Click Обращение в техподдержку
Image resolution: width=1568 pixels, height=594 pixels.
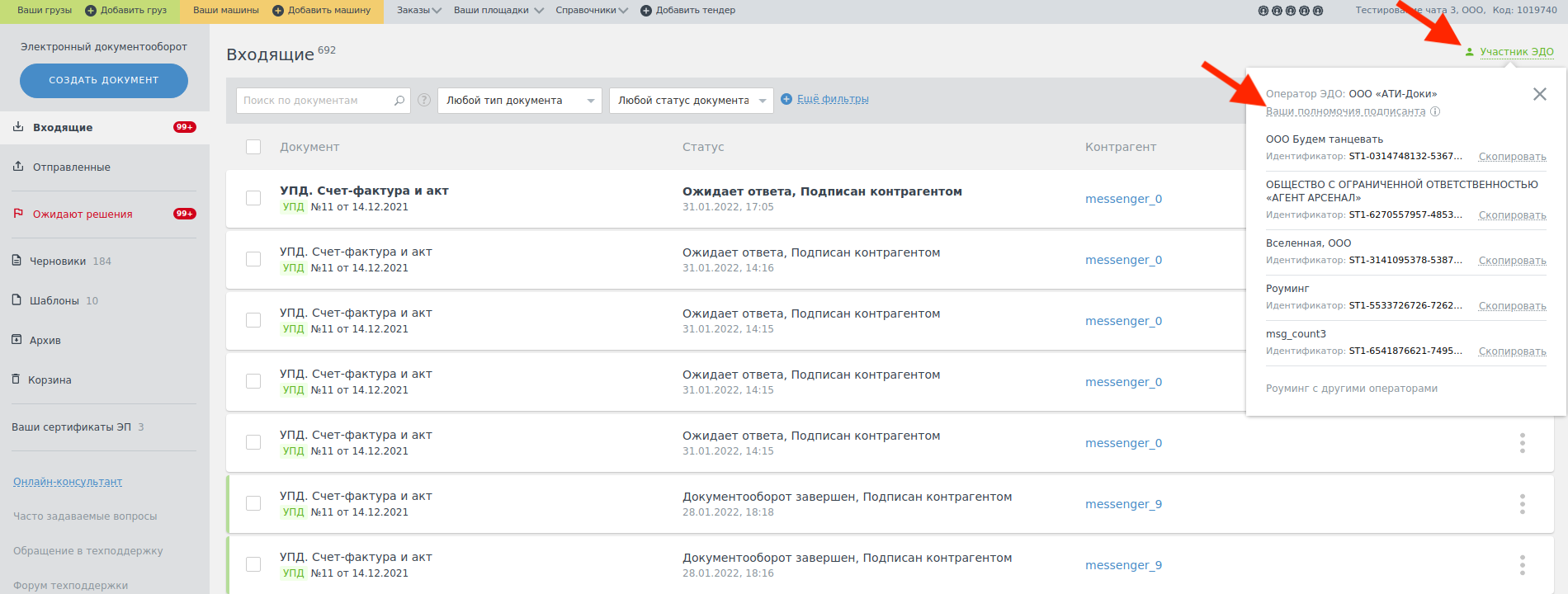[x=88, y=551]
